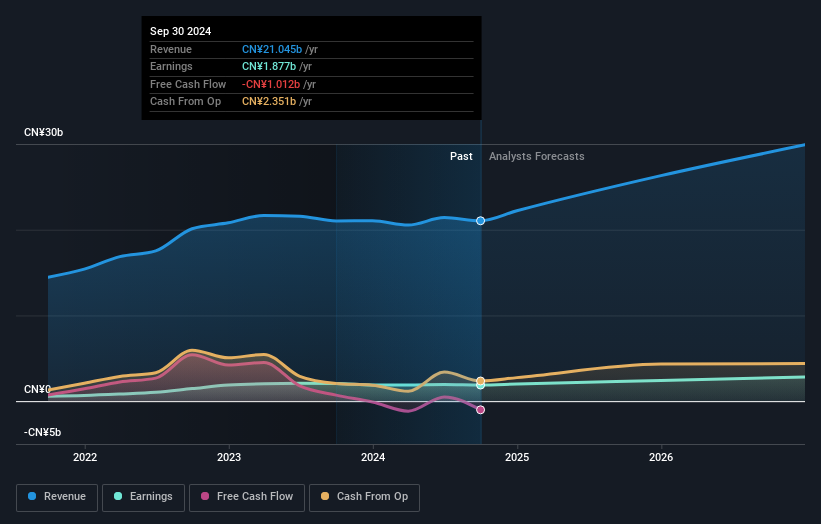Click the Sep 30 2024 tooltip date
821x524 pixels.
[x=181, y=31]
